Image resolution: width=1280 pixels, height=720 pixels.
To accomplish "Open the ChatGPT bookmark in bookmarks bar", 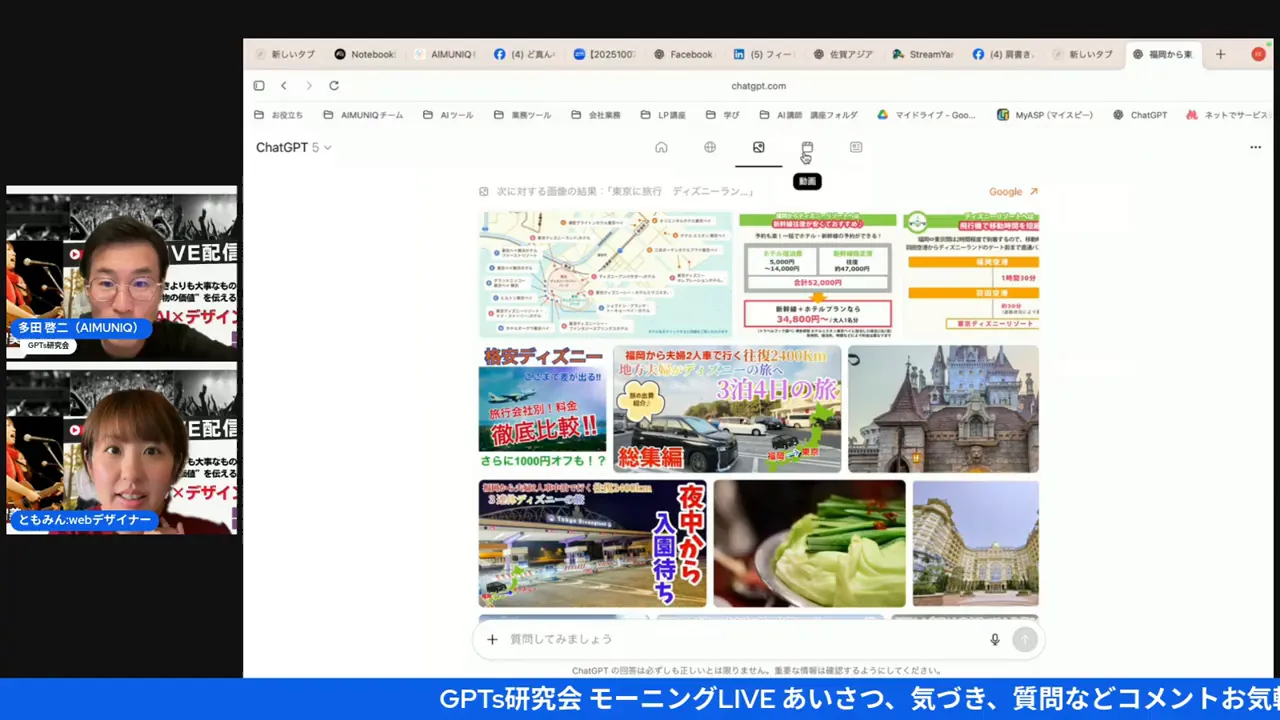I will coord(1140,115).
